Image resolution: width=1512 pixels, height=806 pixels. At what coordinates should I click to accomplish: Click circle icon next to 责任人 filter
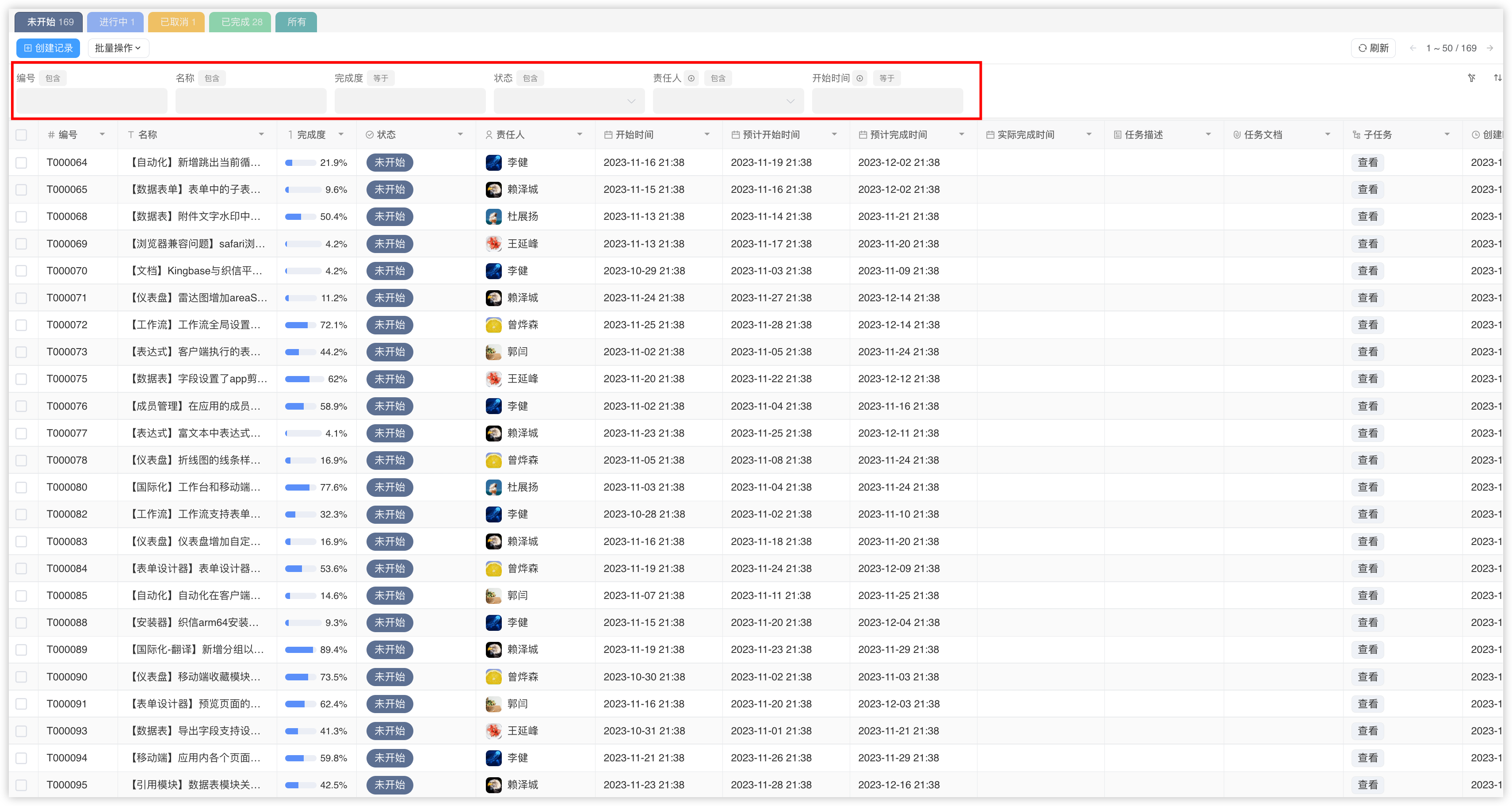click(691, 78)
